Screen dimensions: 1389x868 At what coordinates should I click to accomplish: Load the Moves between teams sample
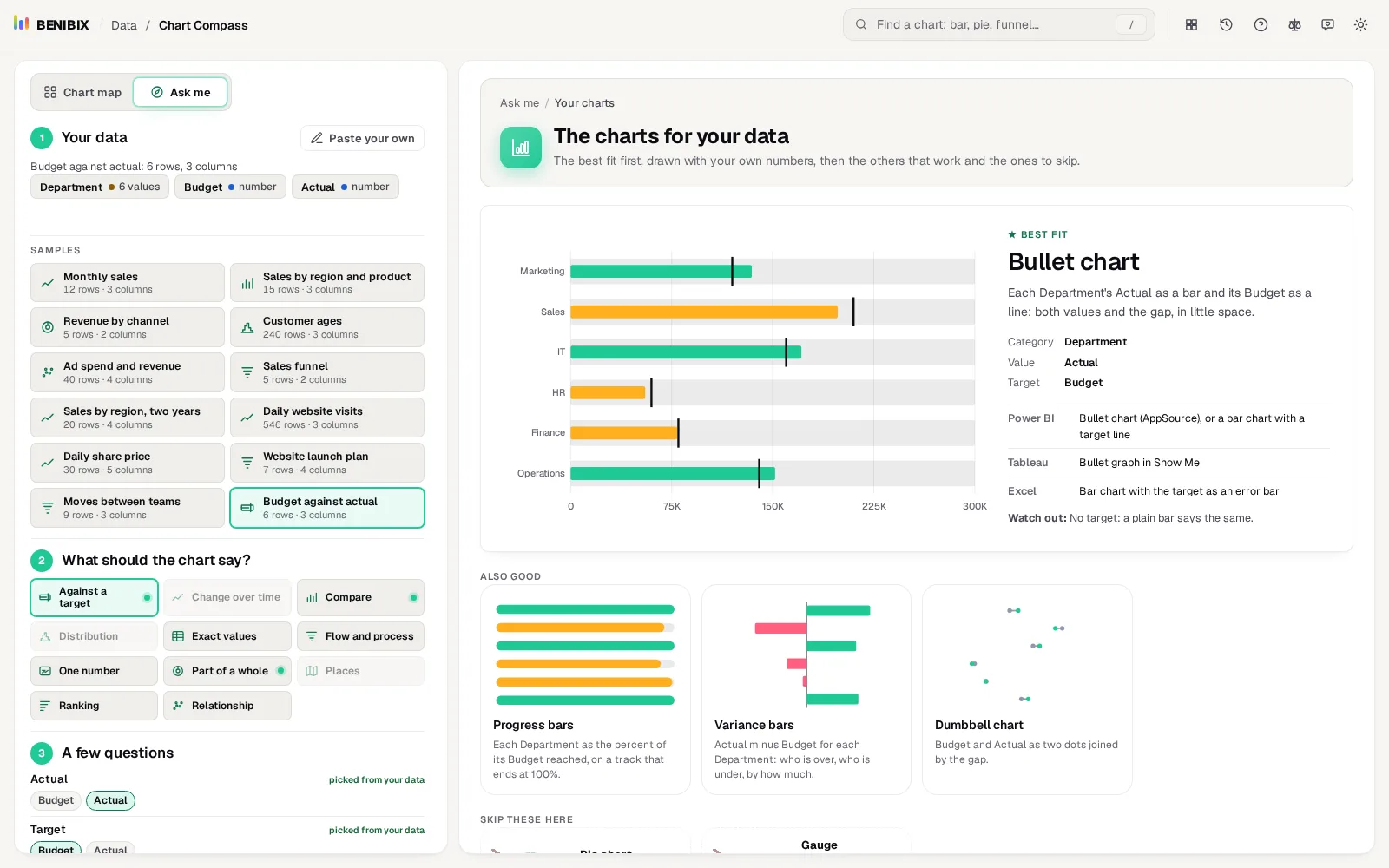click(128, 508)
